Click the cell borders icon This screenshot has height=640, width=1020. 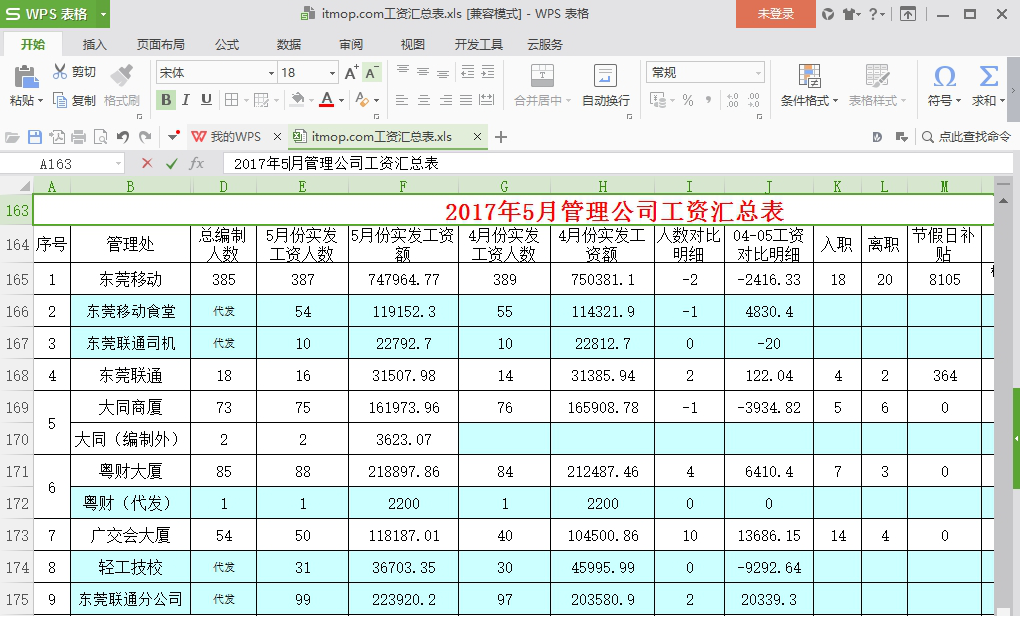(x=231, y=100)
